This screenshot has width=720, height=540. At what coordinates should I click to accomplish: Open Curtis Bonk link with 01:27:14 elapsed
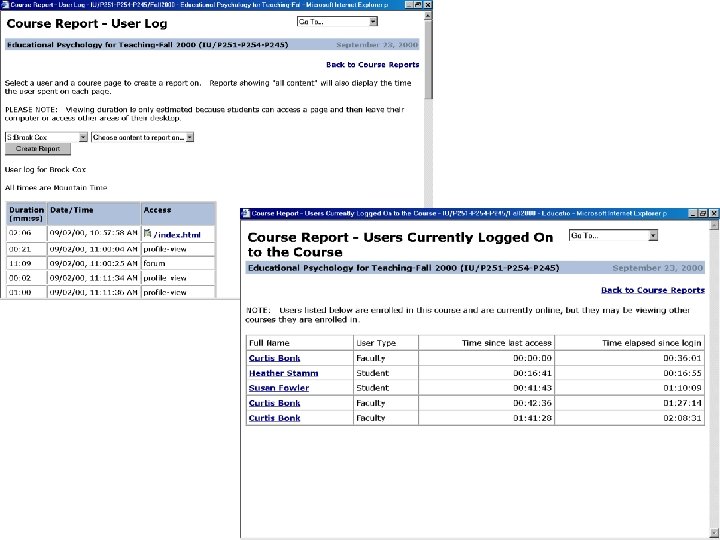coord(274,403)
